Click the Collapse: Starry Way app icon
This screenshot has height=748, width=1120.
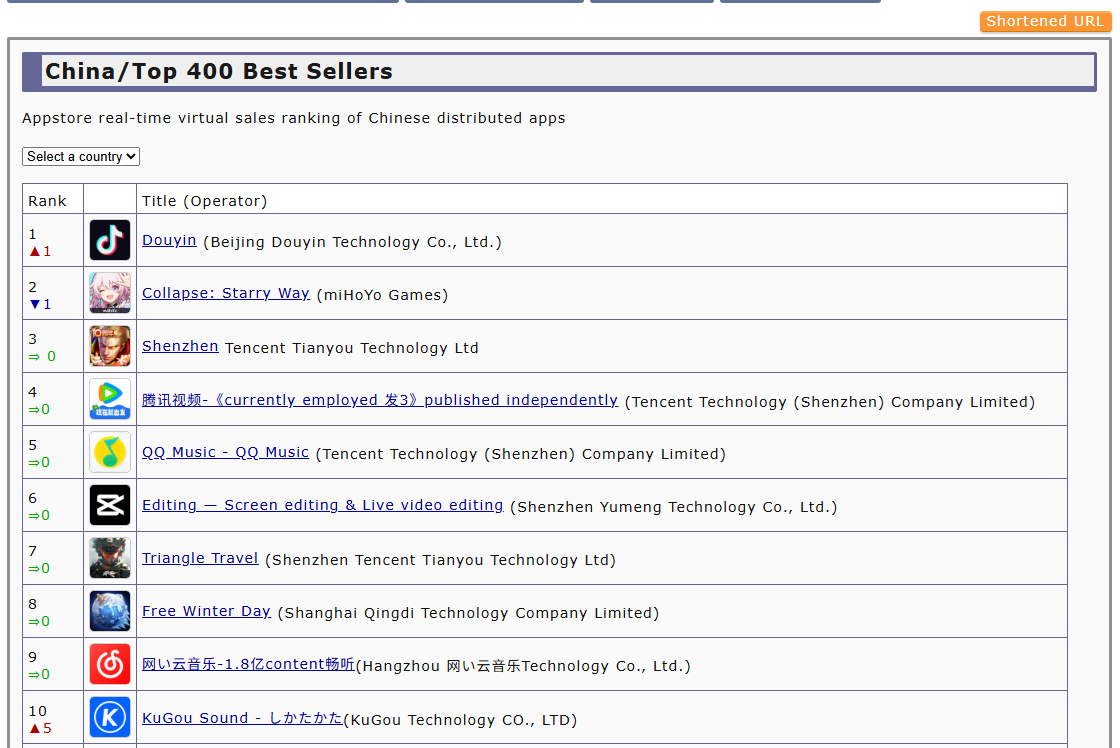coord(110,293)
